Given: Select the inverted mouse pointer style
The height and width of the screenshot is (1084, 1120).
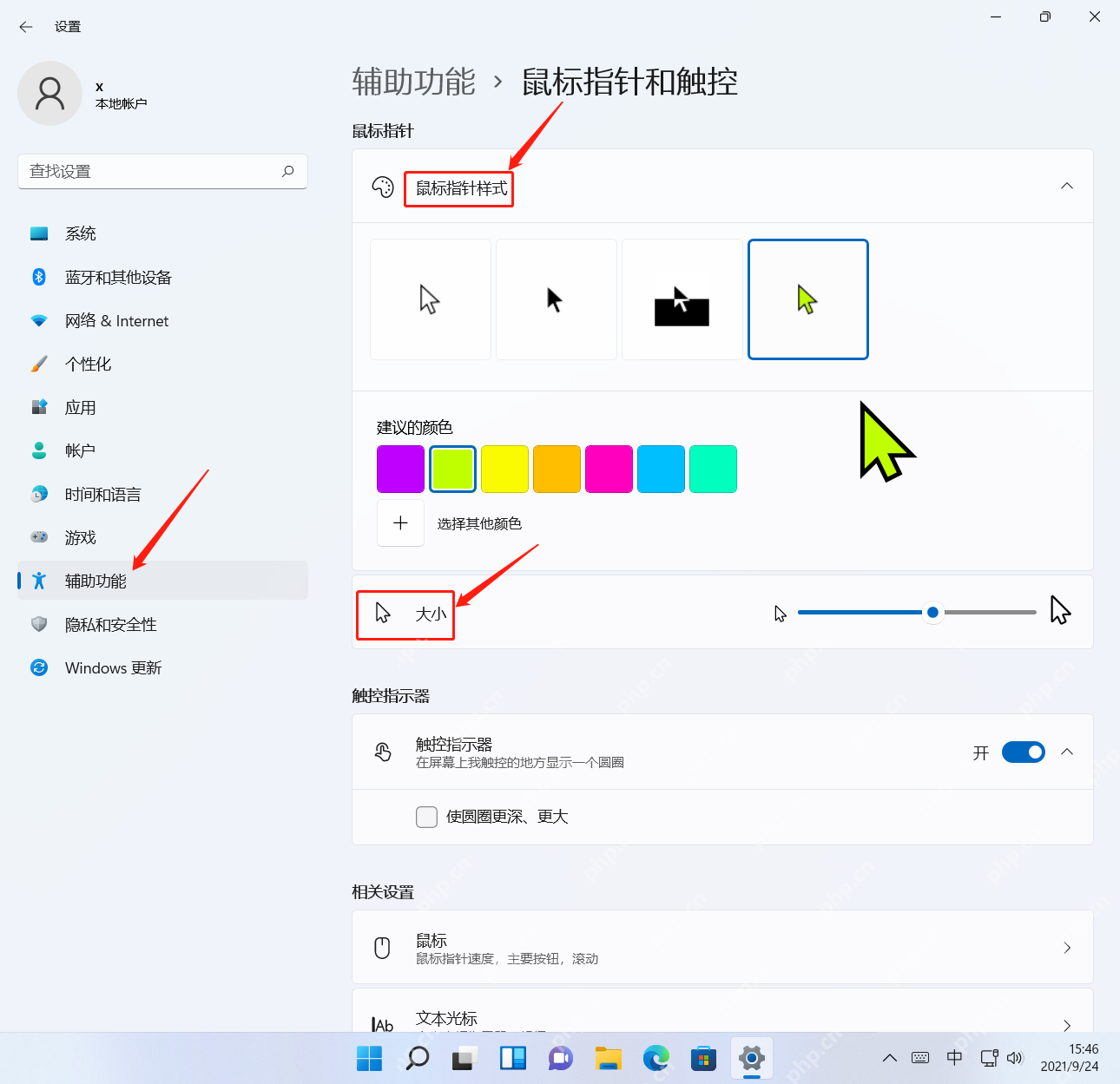Looking at the screenshot, I should [682, 299].
